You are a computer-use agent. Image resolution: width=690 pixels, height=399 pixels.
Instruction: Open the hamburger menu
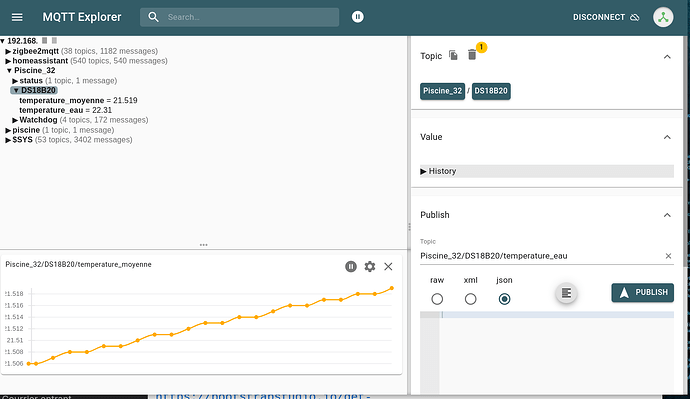pos(17,17)
